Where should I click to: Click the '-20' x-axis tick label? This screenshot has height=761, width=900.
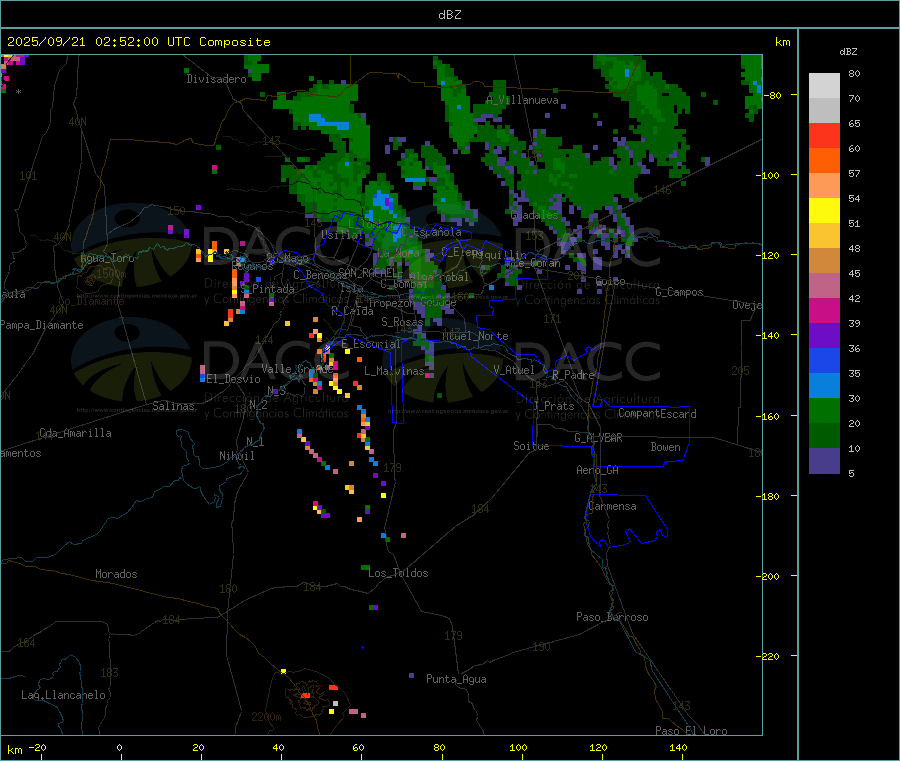[38, 747]
